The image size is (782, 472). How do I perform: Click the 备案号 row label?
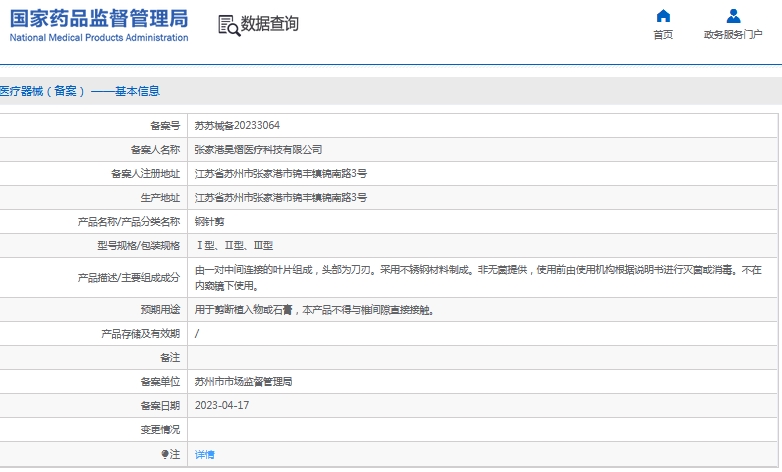[x=165, y=126]
